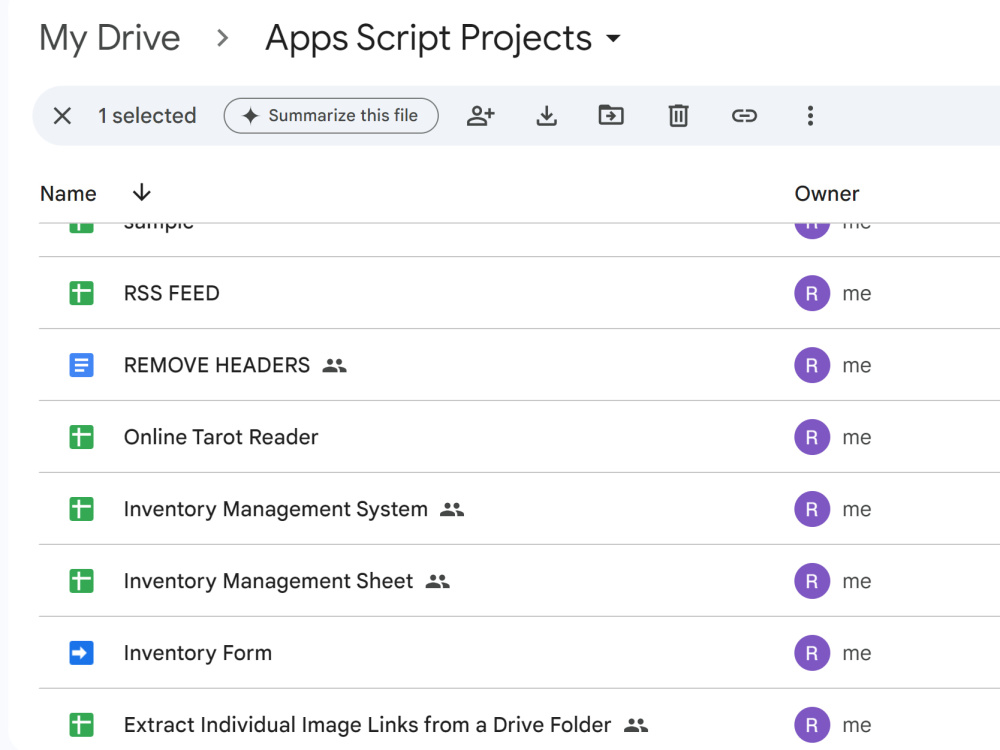Click Summarize this file button
The width and height of the screenshot is (1000, 750).
[331, 115]
